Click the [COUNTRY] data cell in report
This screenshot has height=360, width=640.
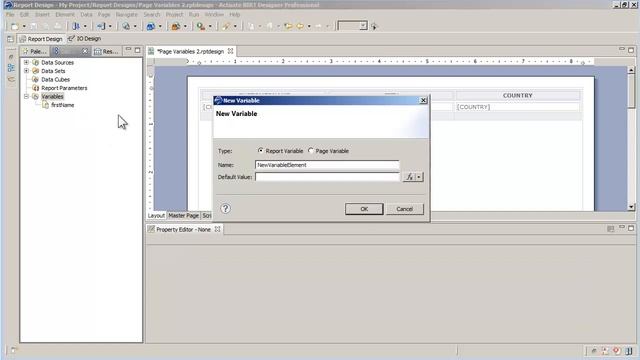tap(518, 107)
